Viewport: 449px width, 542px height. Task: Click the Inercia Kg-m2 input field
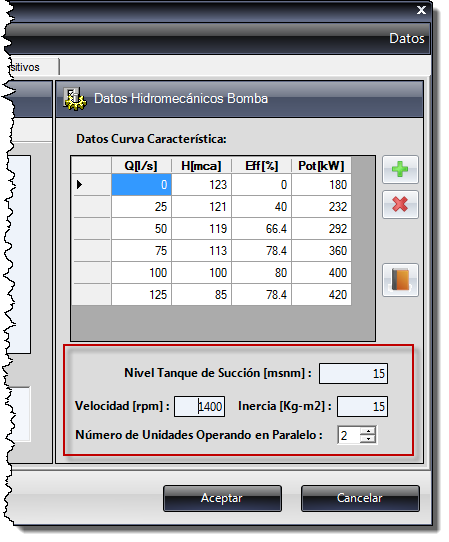tap(362, 406)
